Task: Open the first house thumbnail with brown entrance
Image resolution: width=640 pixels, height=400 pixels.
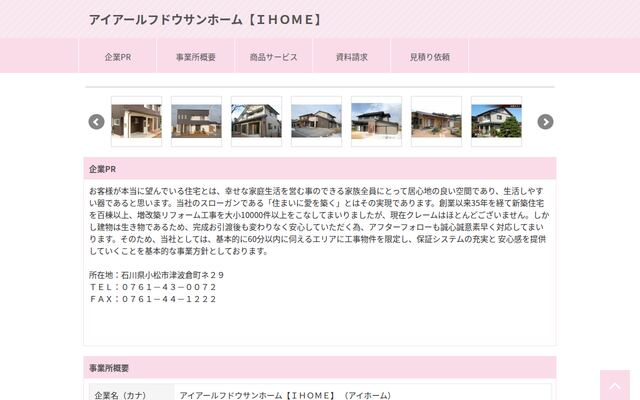Action: pos(136,121)
